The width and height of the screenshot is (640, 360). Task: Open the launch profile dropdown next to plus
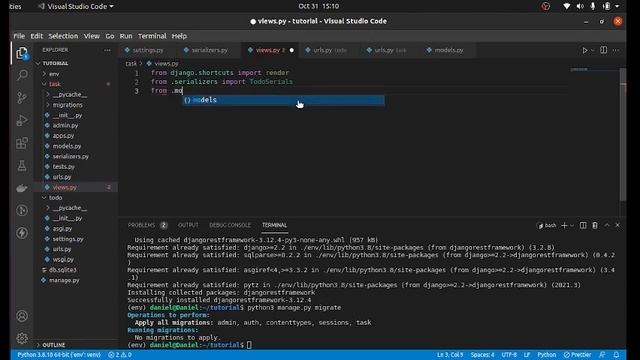[572, 225]
